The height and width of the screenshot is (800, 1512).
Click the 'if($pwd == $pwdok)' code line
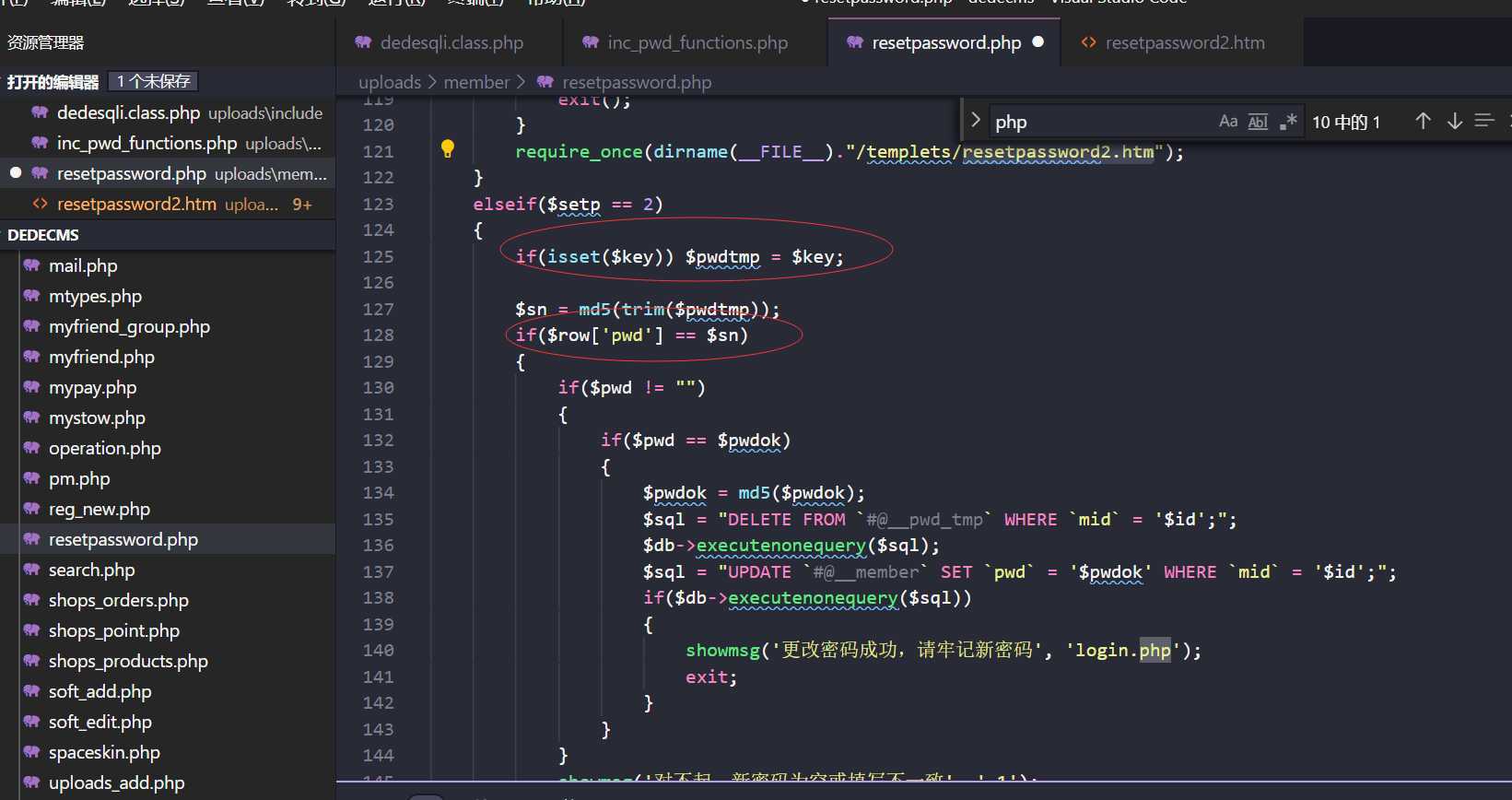tap(696, 440)
